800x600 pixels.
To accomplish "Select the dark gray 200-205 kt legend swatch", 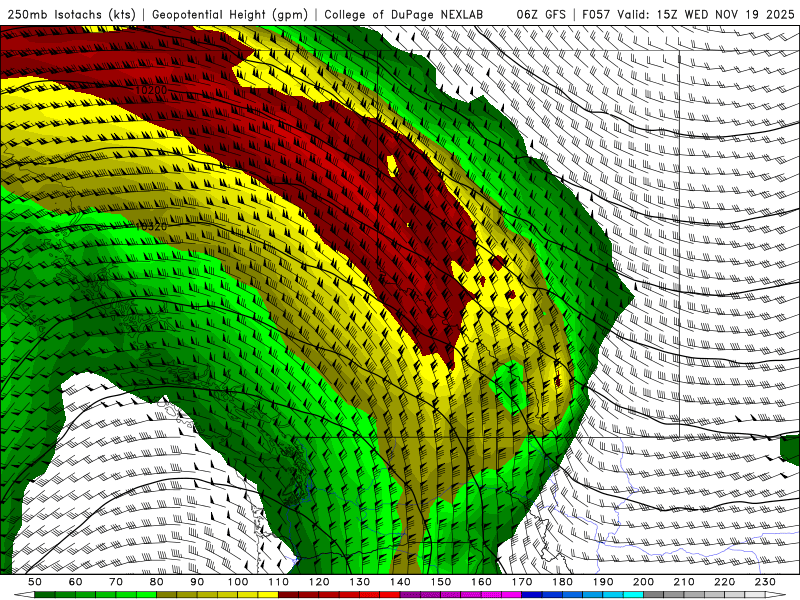I will 654,594.
